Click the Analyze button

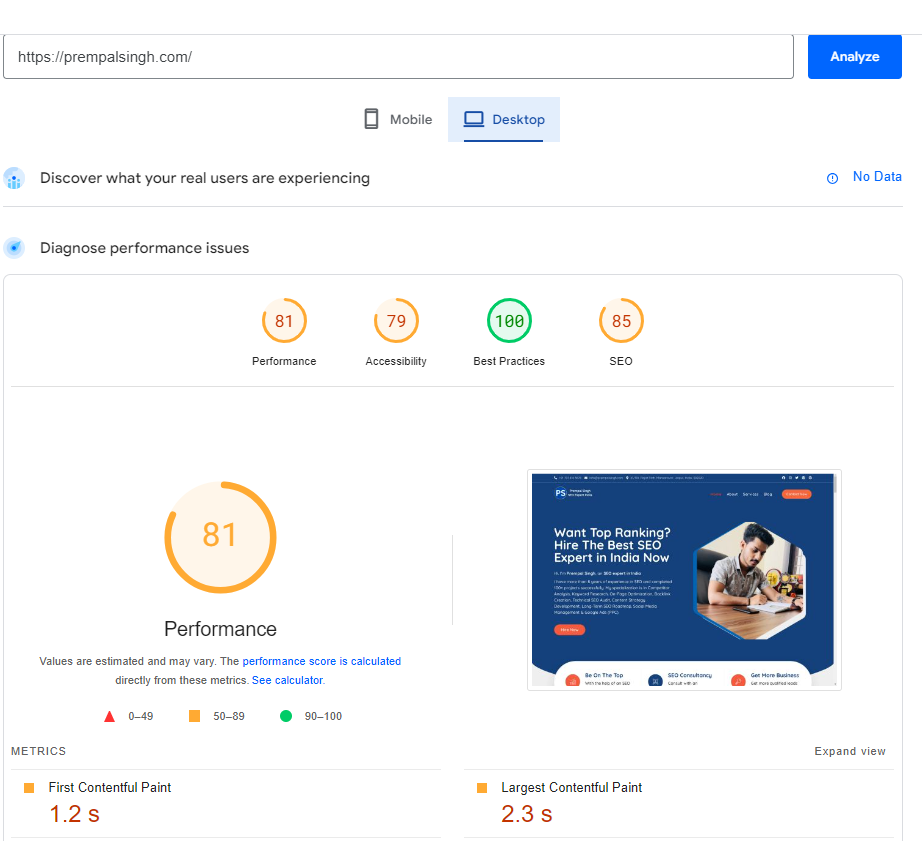854,56
